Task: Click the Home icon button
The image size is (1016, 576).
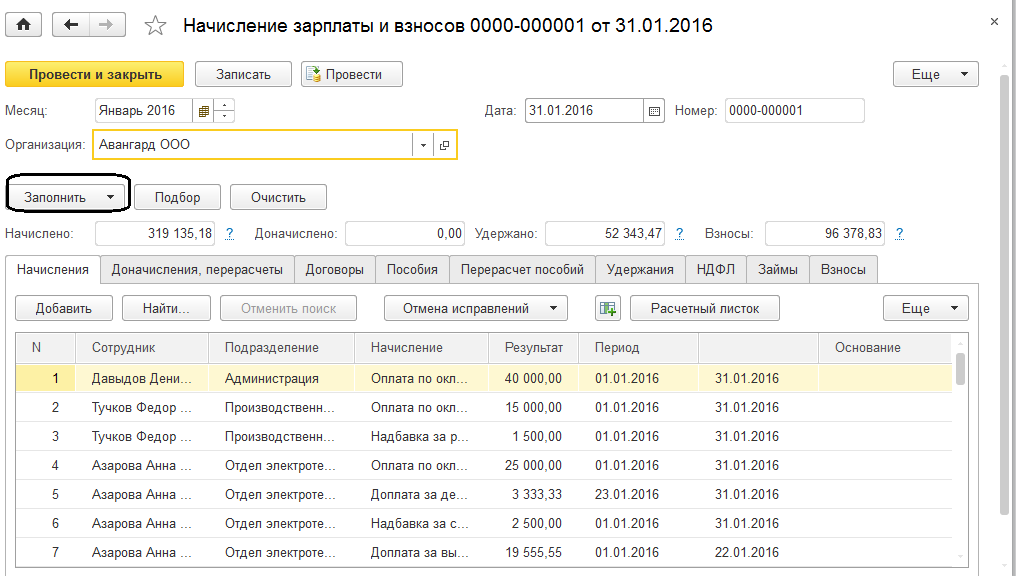Action: click(24, 25)
